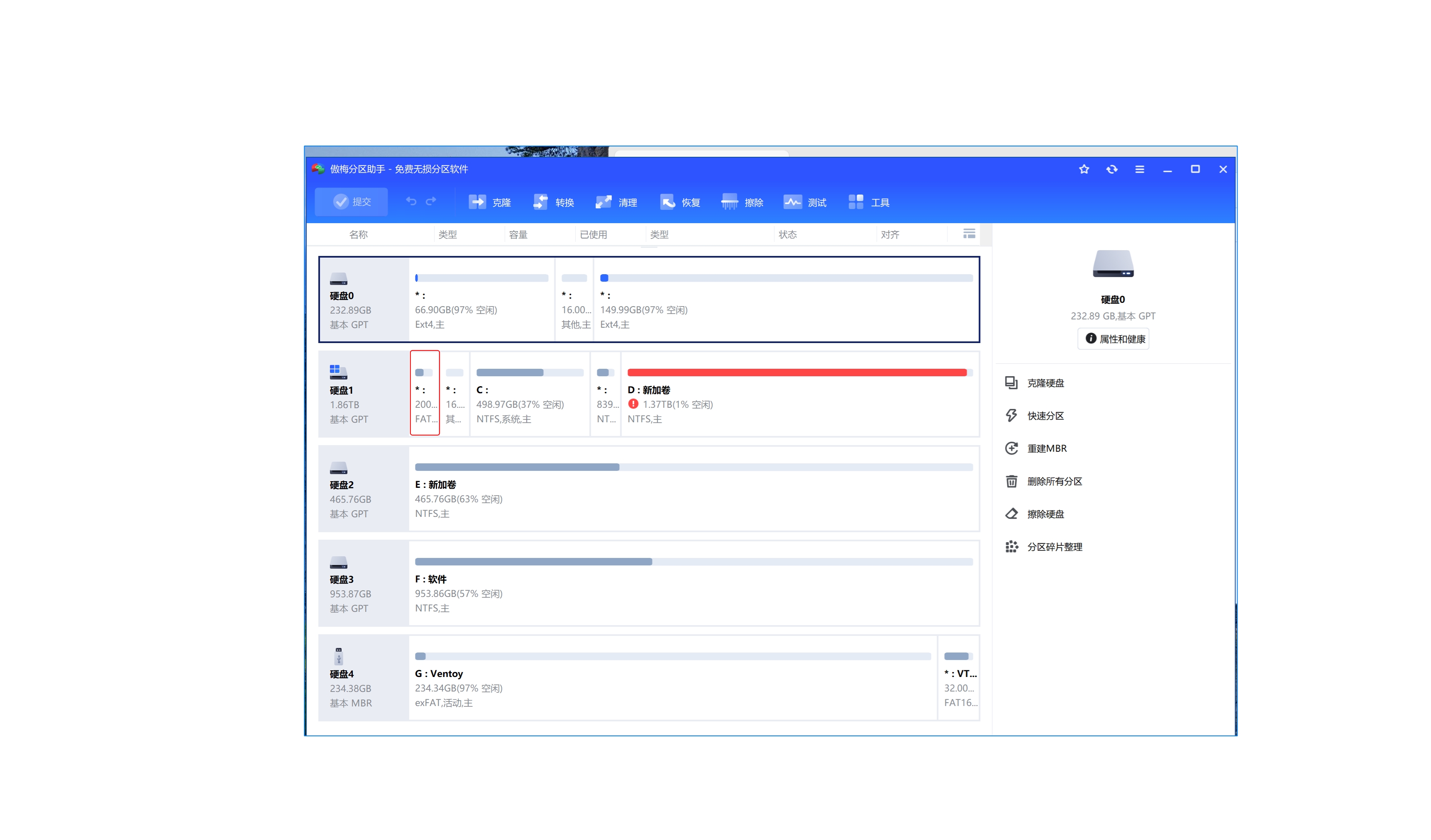Select the 硬盘4 USB disk header

[x=364, y=678]
